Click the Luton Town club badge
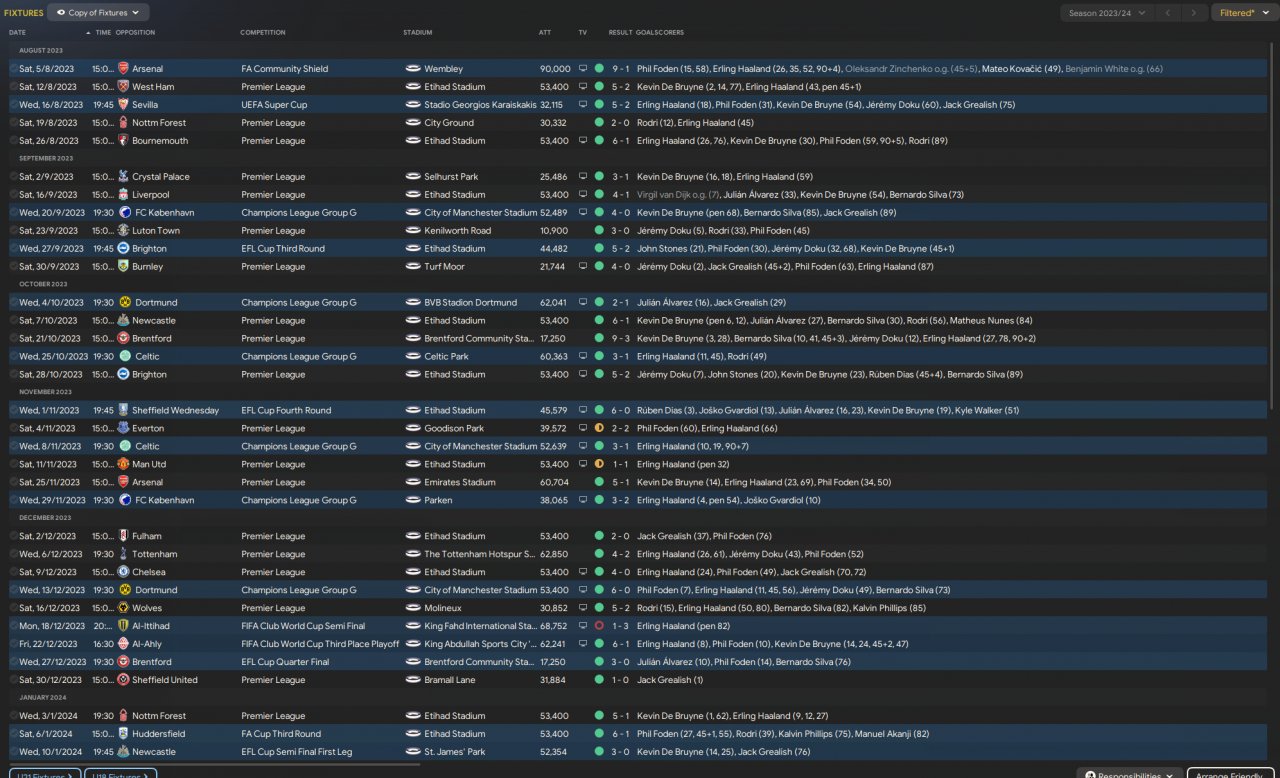The height and width of the screenshot is (778, 1280). (124, 231)
